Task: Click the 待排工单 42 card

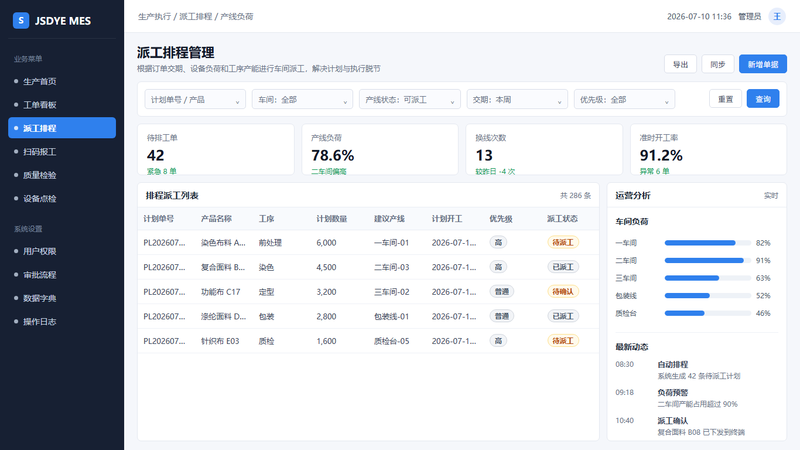Action: (x=216, y=149)
